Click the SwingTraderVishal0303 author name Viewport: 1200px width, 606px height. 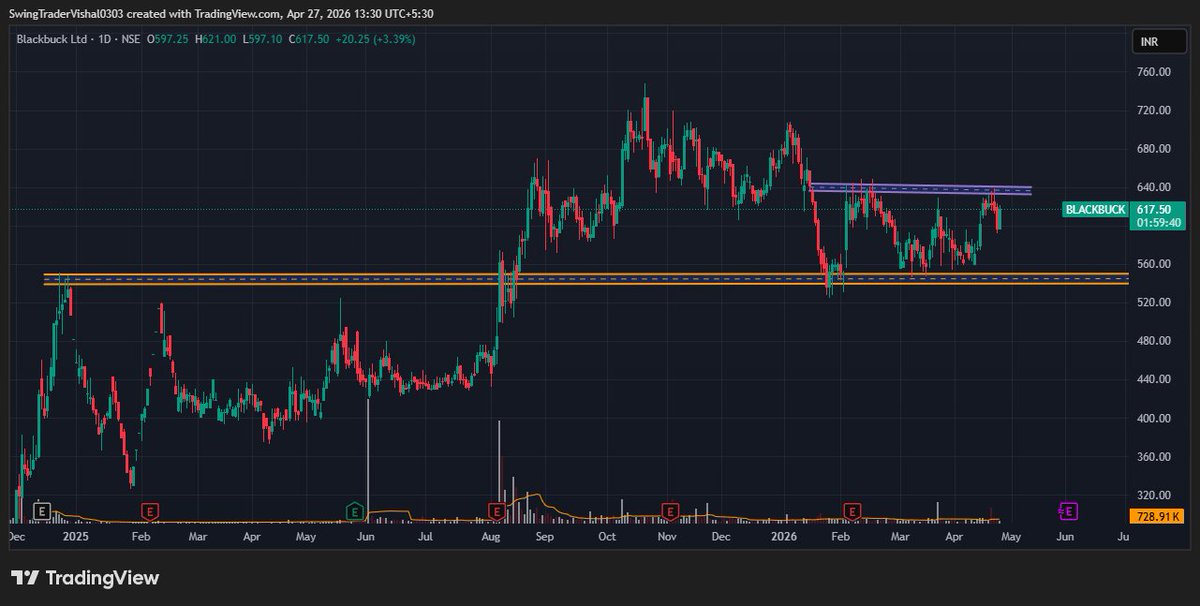point(66,13)
